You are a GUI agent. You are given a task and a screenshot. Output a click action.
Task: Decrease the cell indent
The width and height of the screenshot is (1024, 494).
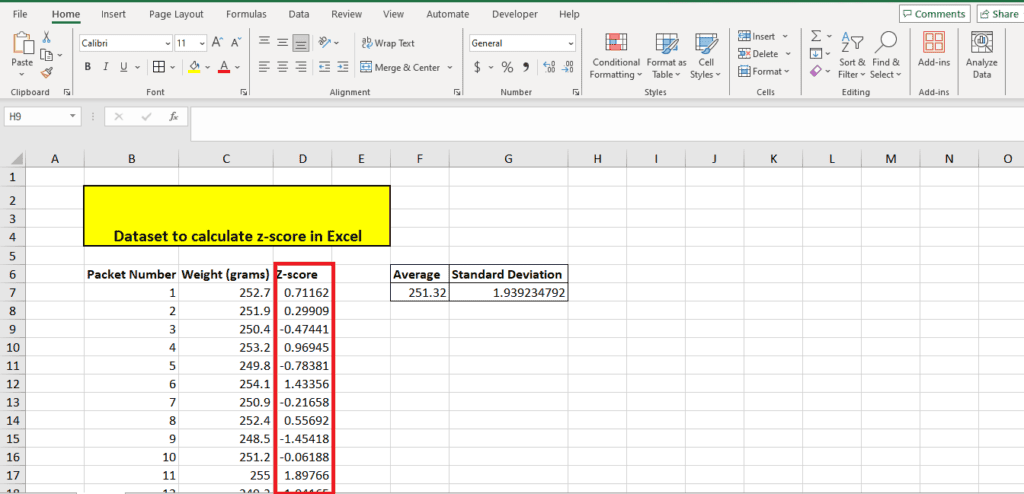tap(325, 67)
